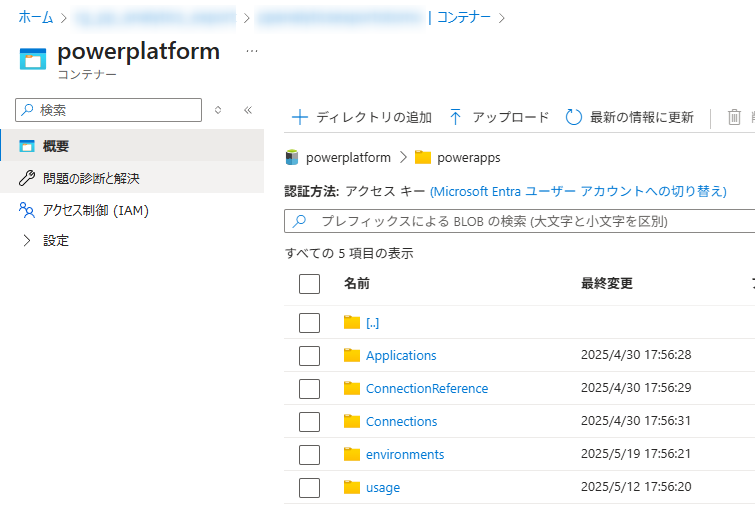Click the powerapps folder icon in path

point(423,157)
